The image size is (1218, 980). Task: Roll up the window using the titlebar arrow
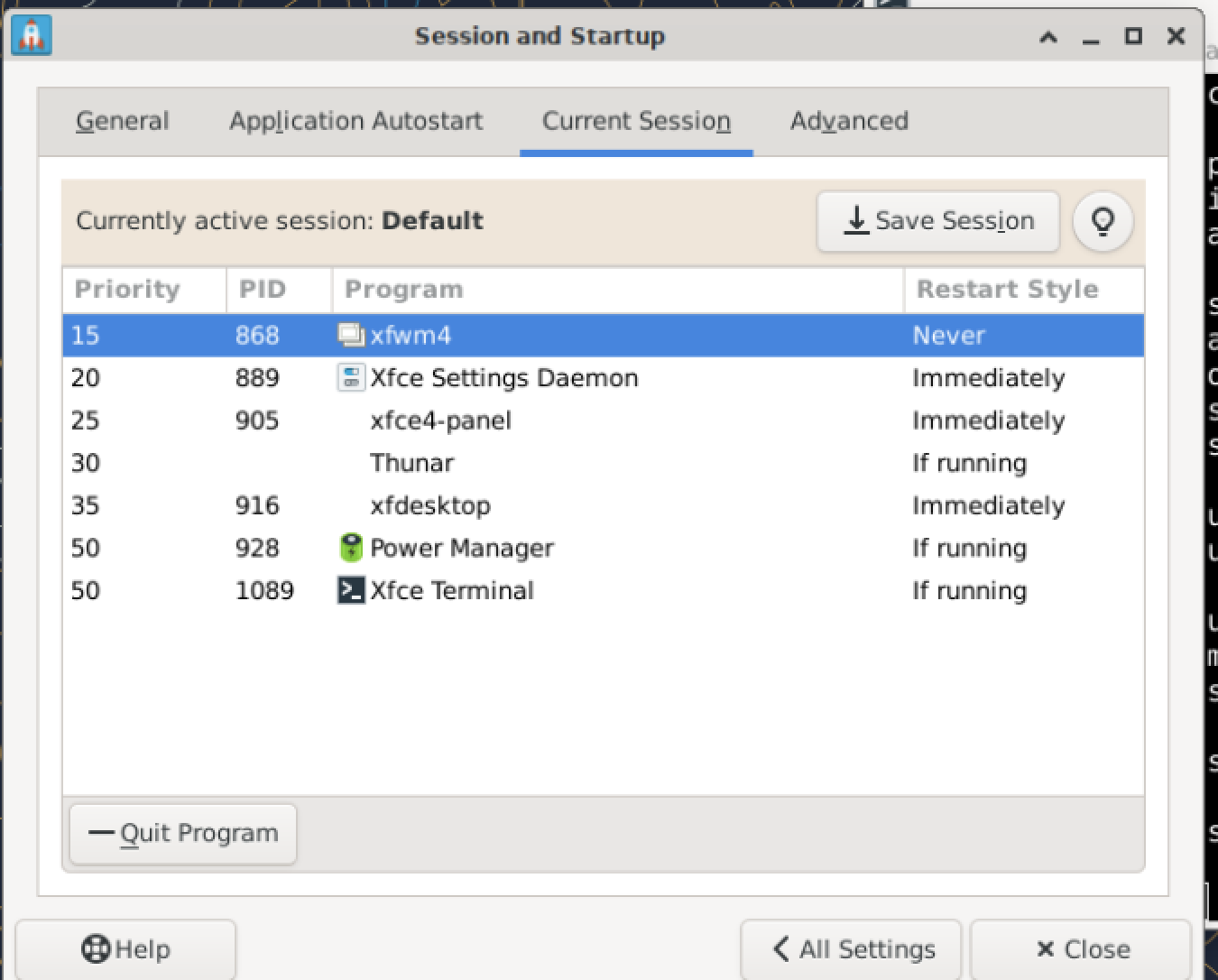1047,37
